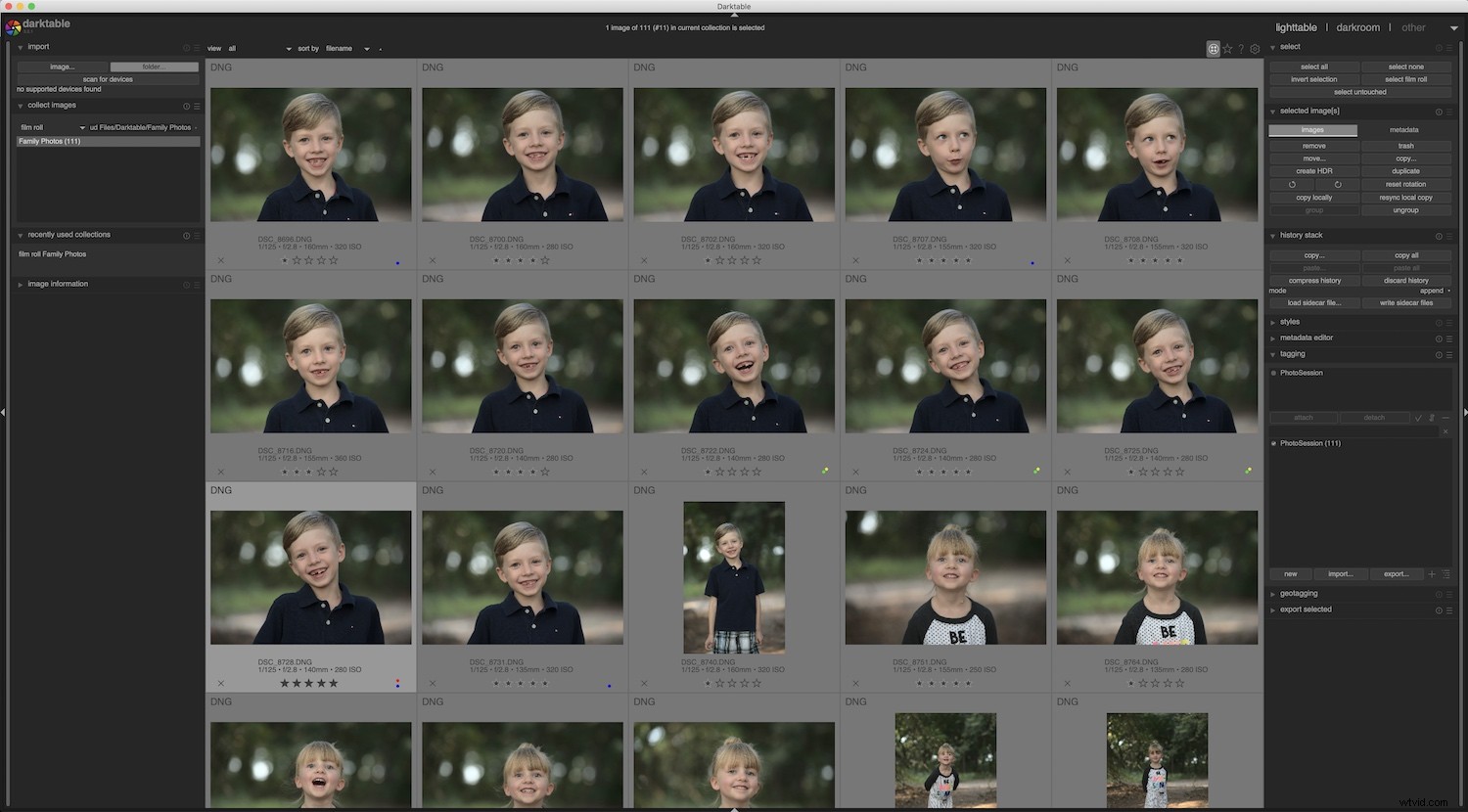The width and height of the screenshot is (1468, 812).
Task: Click the question mark help icon in top toolbar
Action: (x=1241, y=49)
